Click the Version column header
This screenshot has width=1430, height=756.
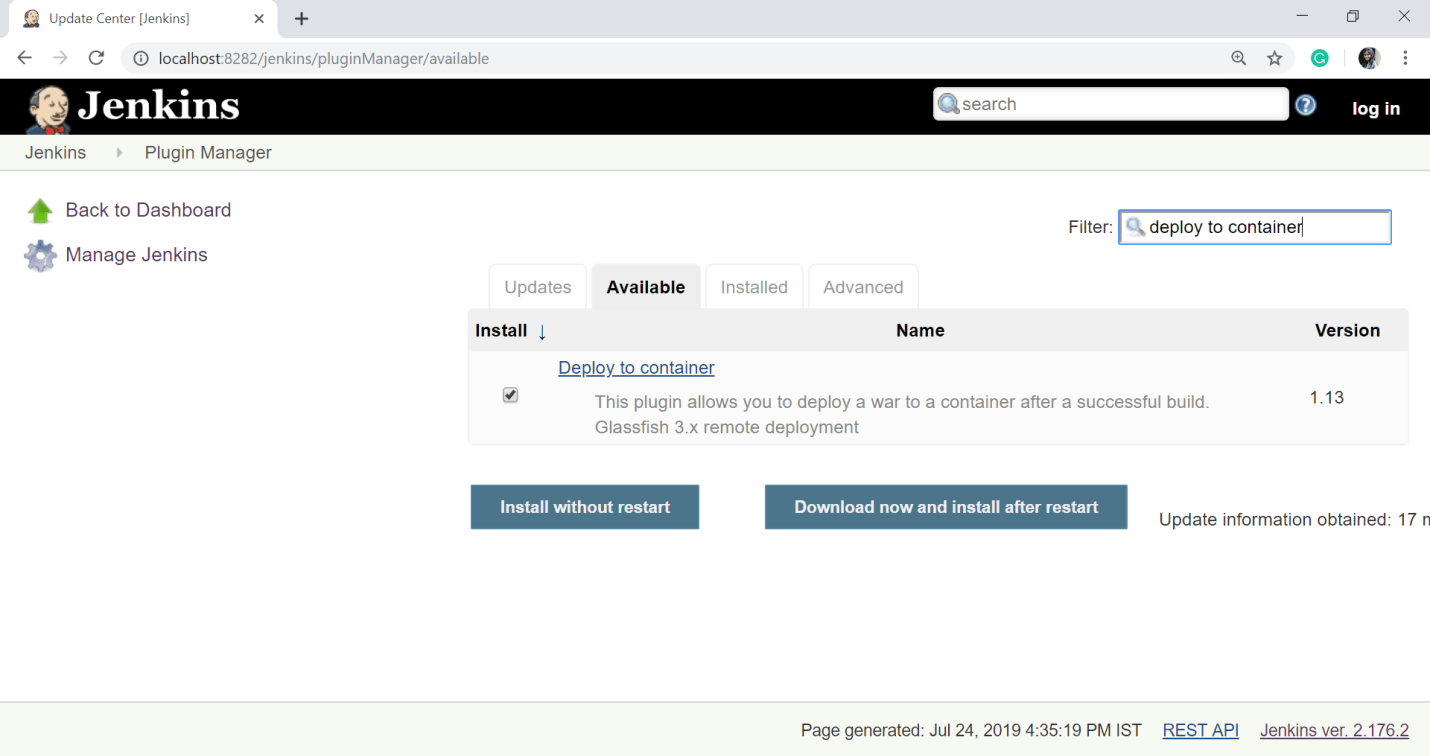tap(1347, 330)
